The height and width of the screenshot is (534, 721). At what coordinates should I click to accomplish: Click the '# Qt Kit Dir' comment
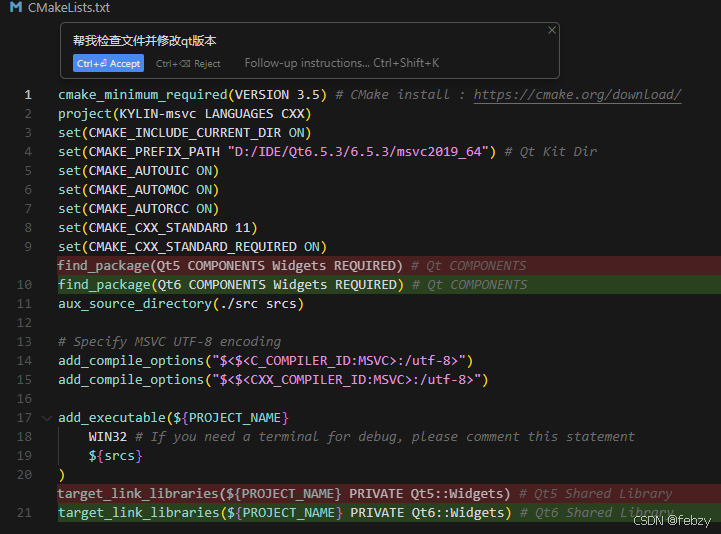pos(551,152)
